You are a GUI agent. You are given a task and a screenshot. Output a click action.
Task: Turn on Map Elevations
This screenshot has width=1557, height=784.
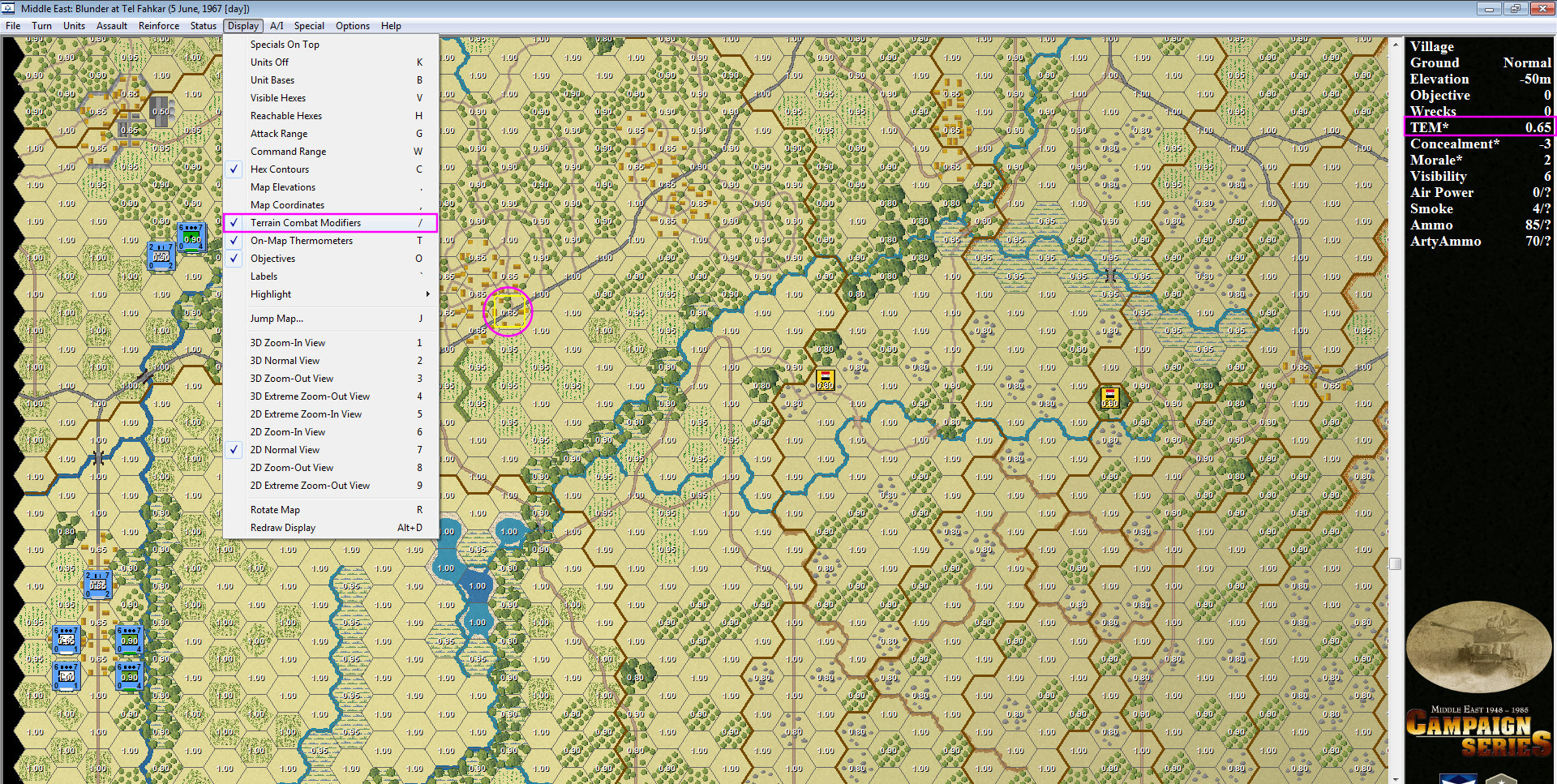331,187
